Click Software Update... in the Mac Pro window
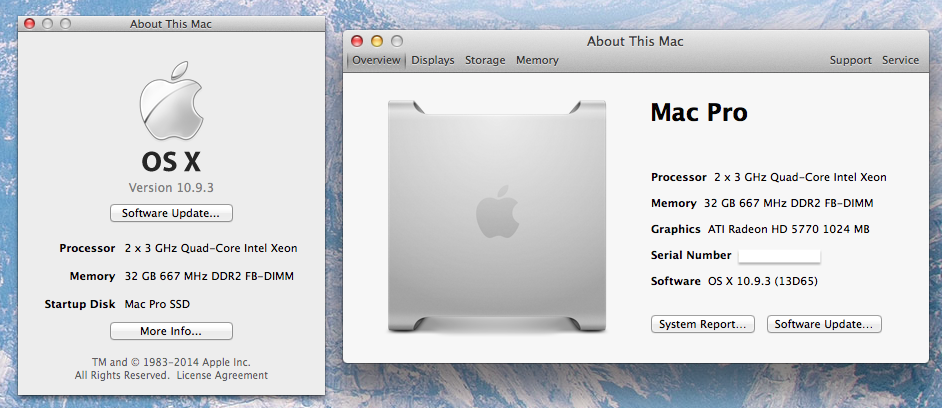The height and width of the screenshot is (408, 942). coord(824,324)
